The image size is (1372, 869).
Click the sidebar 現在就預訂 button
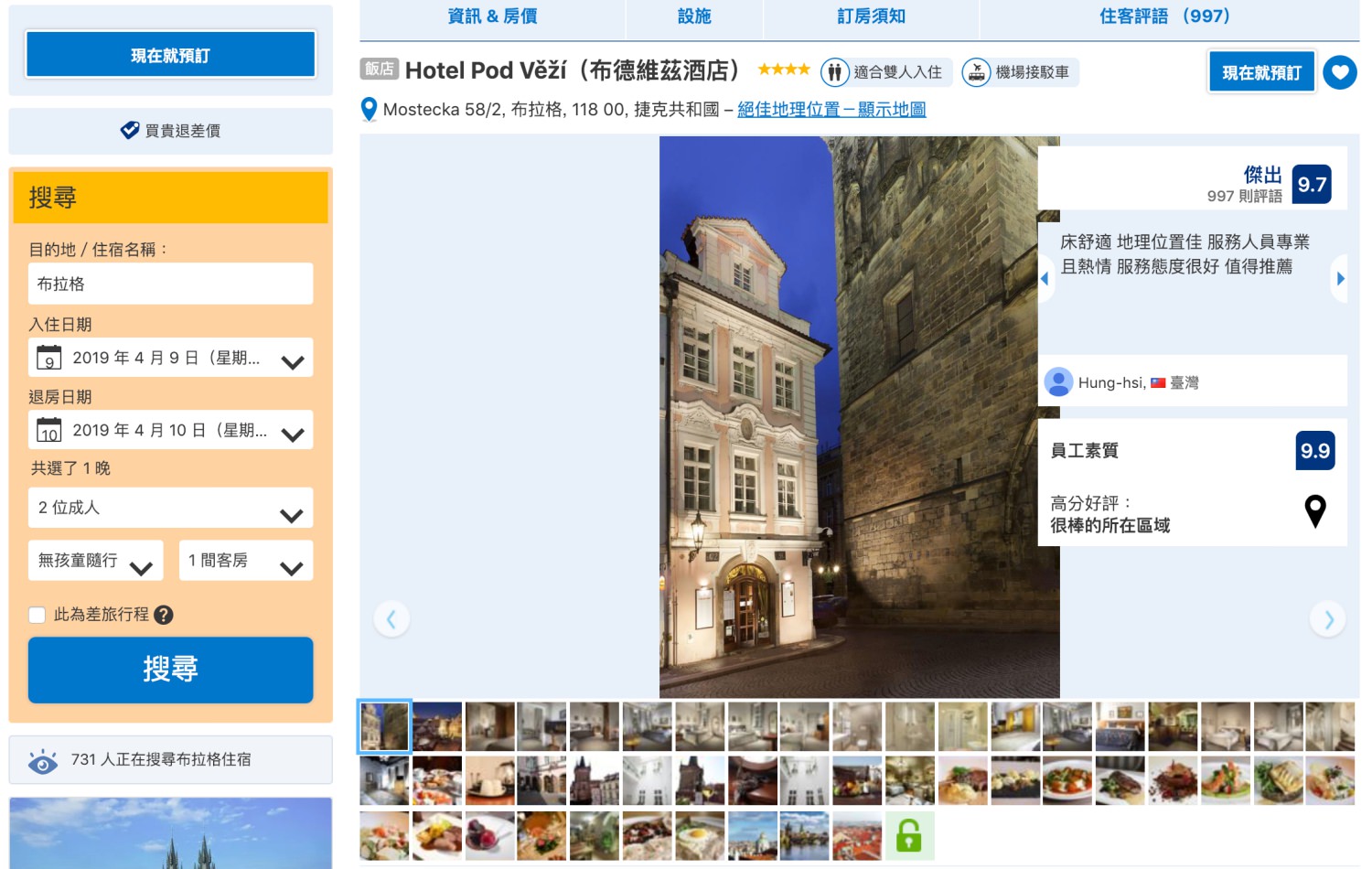(x=171, y=55)
